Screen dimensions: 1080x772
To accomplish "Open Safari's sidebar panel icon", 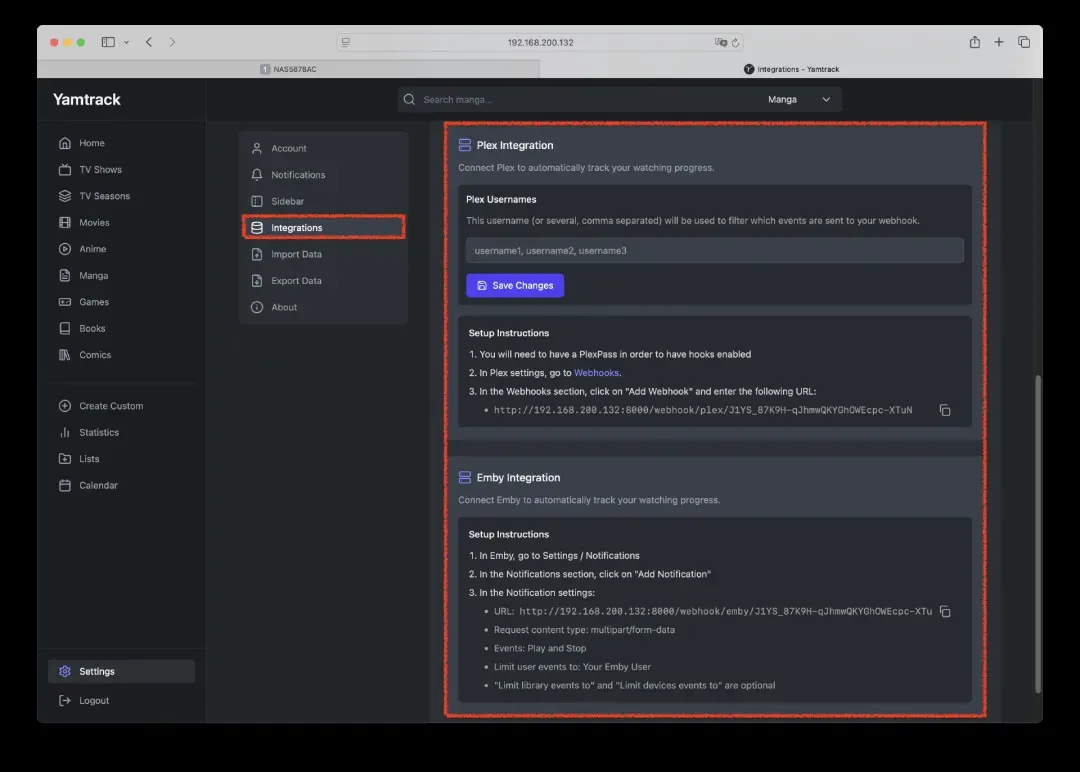I will click(x=108, y=42).
